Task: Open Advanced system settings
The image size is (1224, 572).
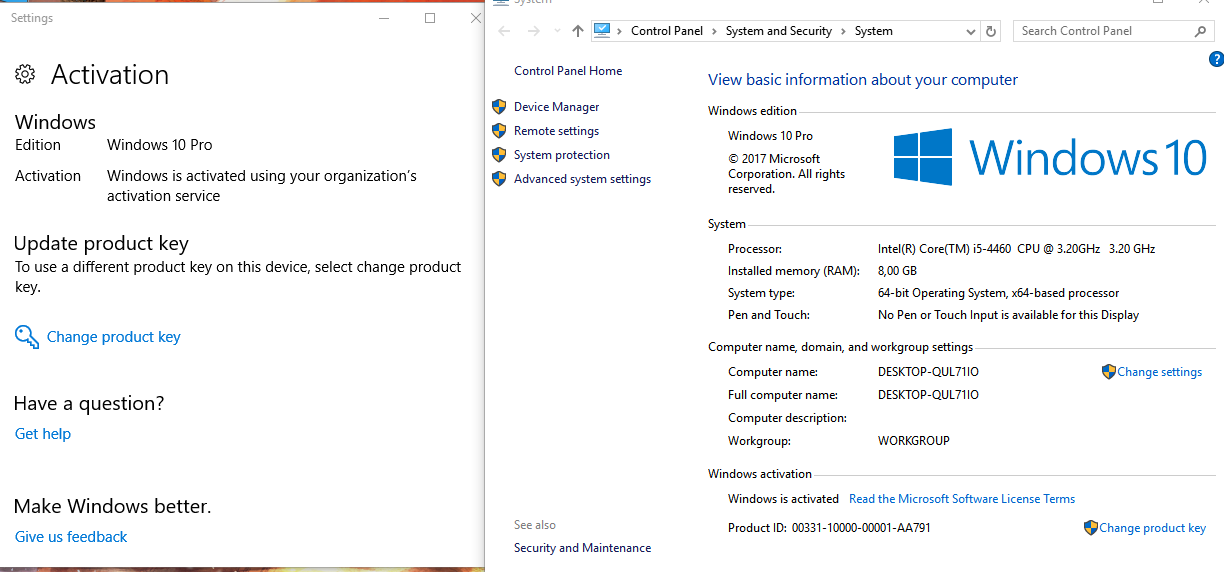Action: (x=582, y=179)
